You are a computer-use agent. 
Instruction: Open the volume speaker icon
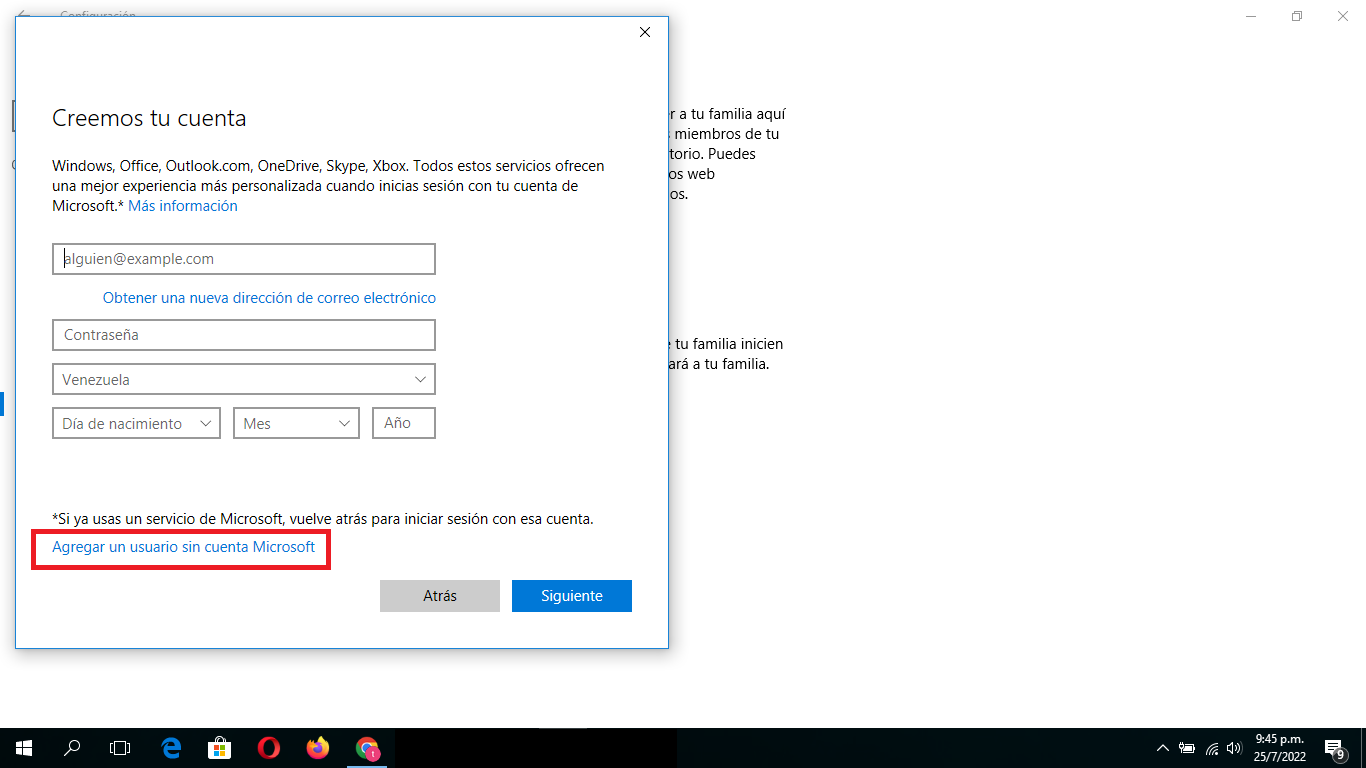(1234, 748)
